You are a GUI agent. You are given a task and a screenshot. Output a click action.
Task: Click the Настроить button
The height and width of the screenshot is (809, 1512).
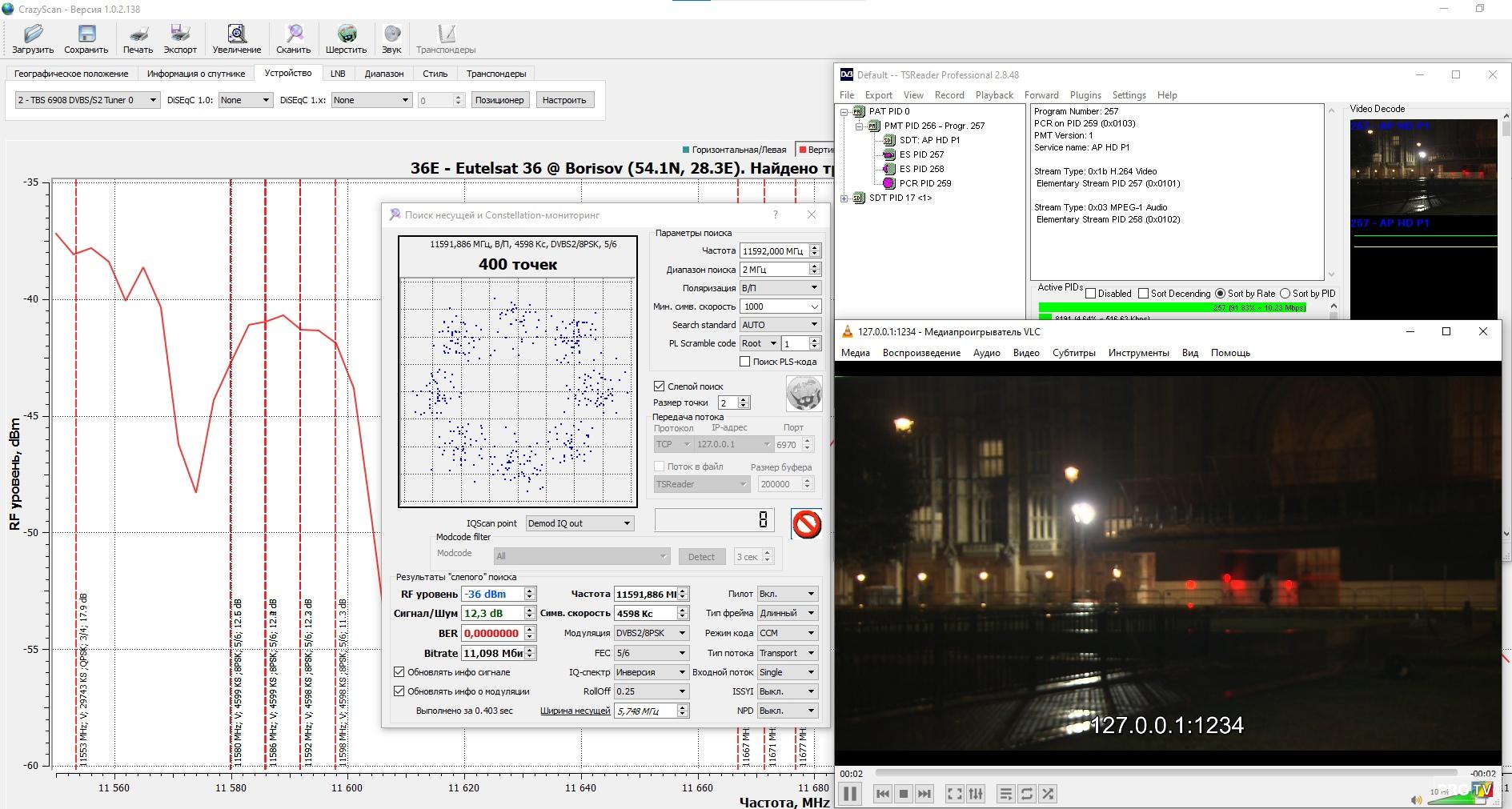pos(564,100)
